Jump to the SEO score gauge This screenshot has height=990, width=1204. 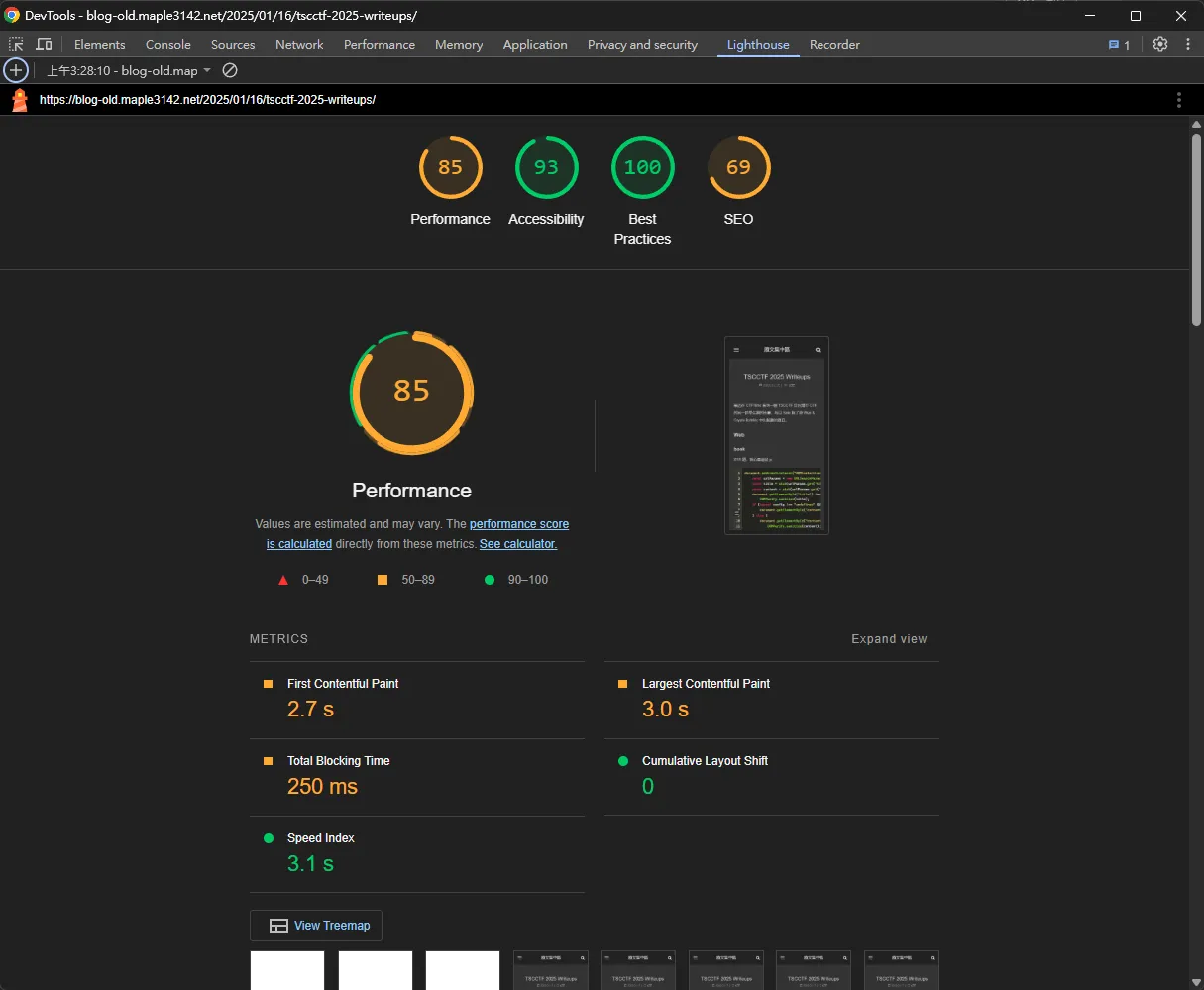pyautogui.click(x=738, y=168)
